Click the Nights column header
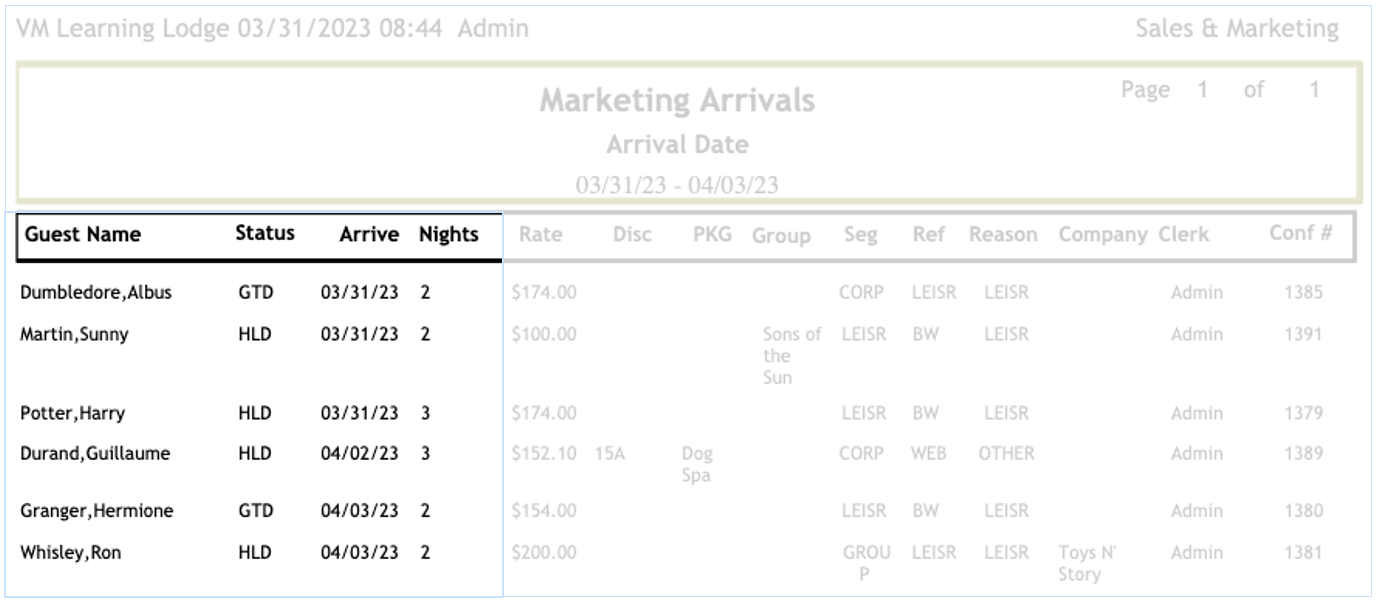The height and width of the screenshot is (600, 1379). tap(448, 235)
